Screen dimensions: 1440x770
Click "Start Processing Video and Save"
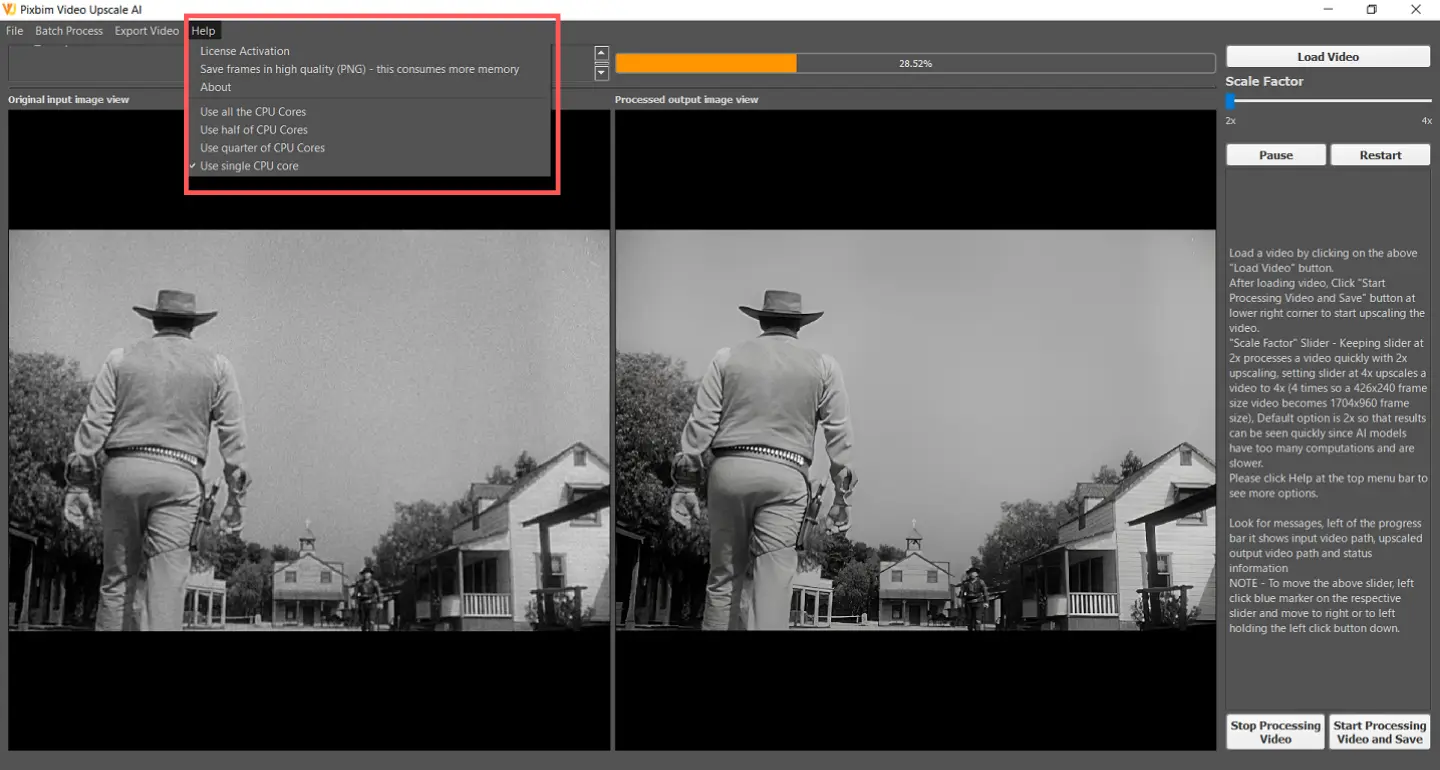point(1379,731)
